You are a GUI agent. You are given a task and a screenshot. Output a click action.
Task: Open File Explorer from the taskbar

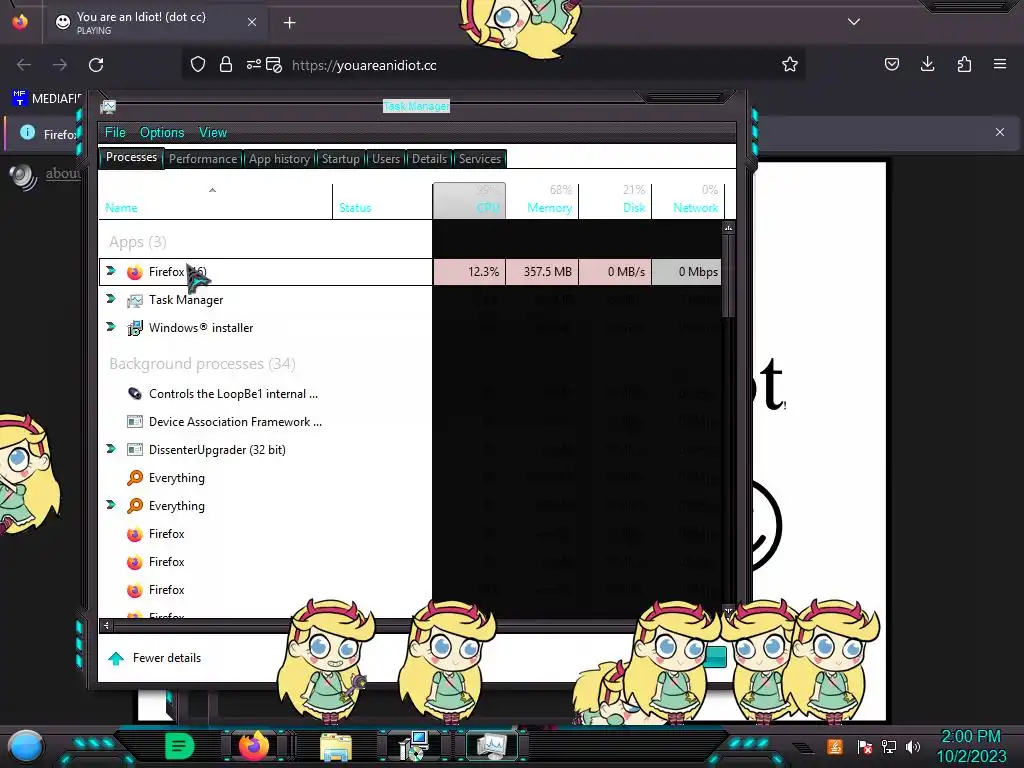[x=336, y=747]
